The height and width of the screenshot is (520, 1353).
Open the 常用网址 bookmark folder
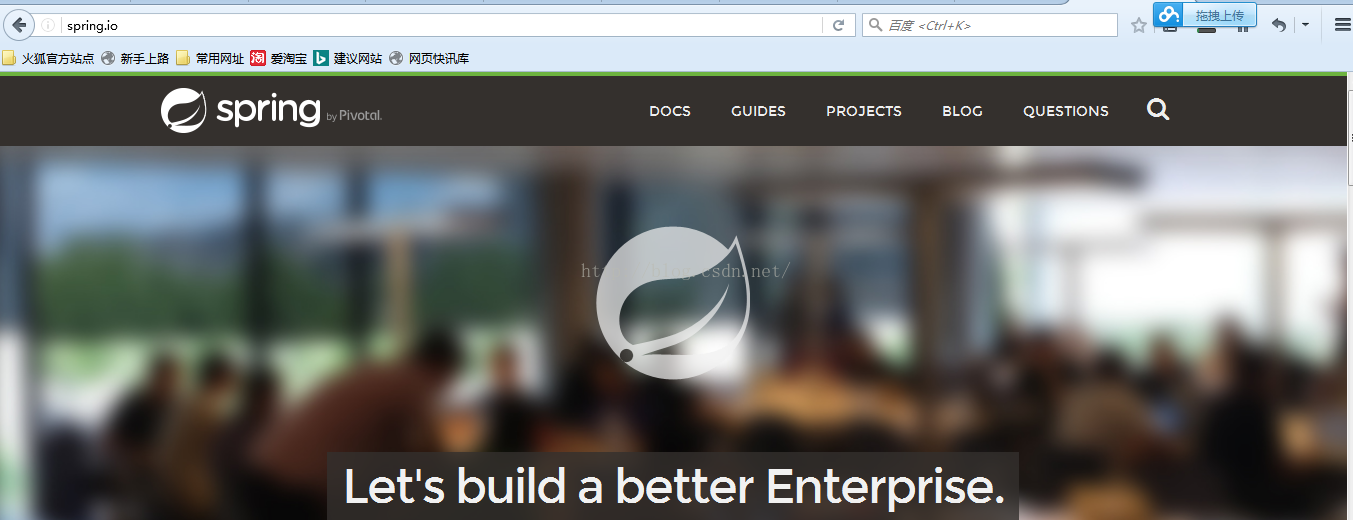tap(210, 58)
